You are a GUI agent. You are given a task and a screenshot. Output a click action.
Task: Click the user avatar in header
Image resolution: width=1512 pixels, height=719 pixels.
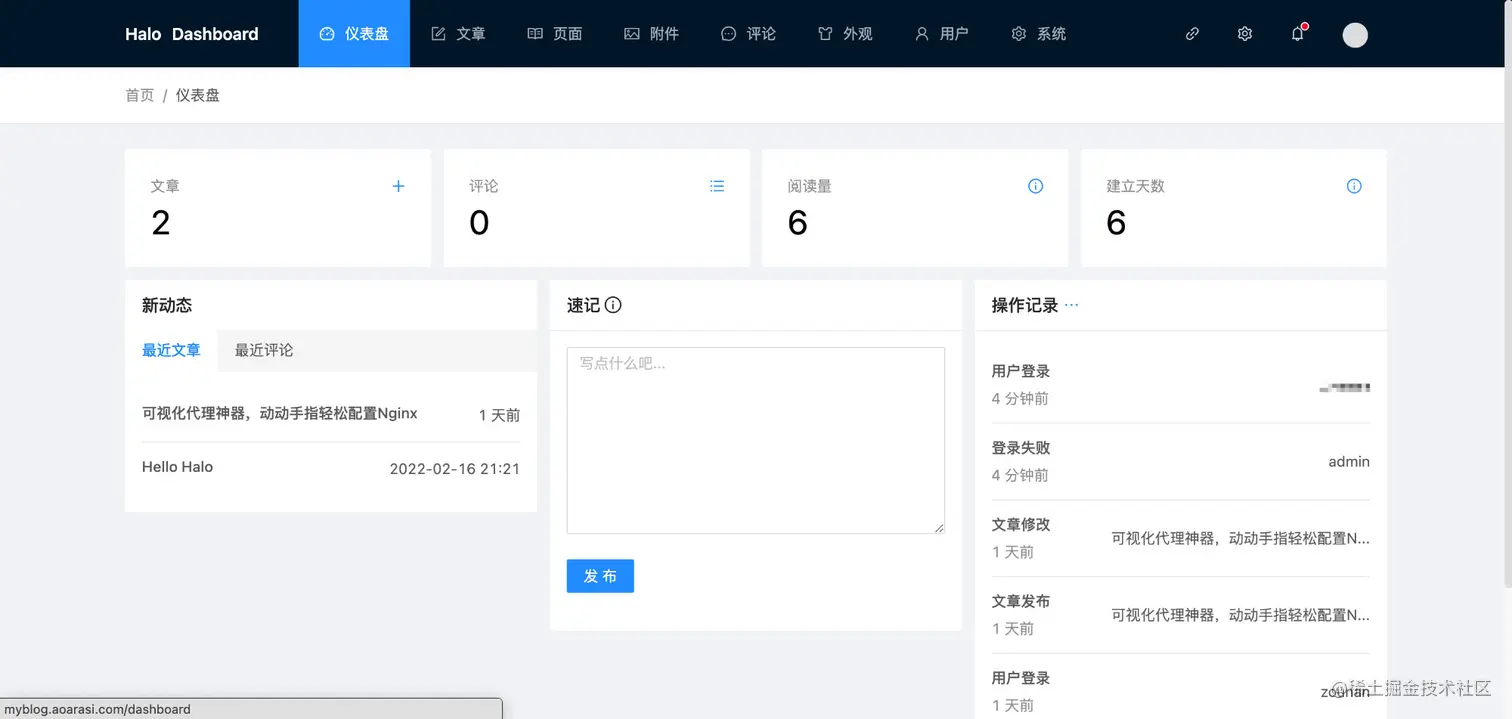tap(1355, 35)
